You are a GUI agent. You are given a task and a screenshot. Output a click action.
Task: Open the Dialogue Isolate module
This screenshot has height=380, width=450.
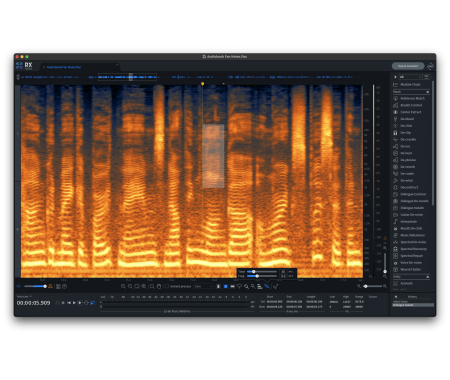pos(412,208)
